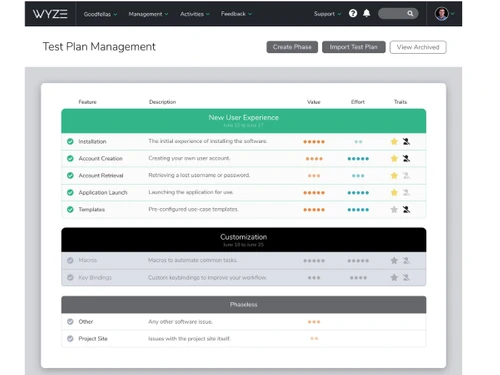Toggle star trait for Key Bindings
The height and width of the screenshot is (375, 500).
[x=394, y=277]
